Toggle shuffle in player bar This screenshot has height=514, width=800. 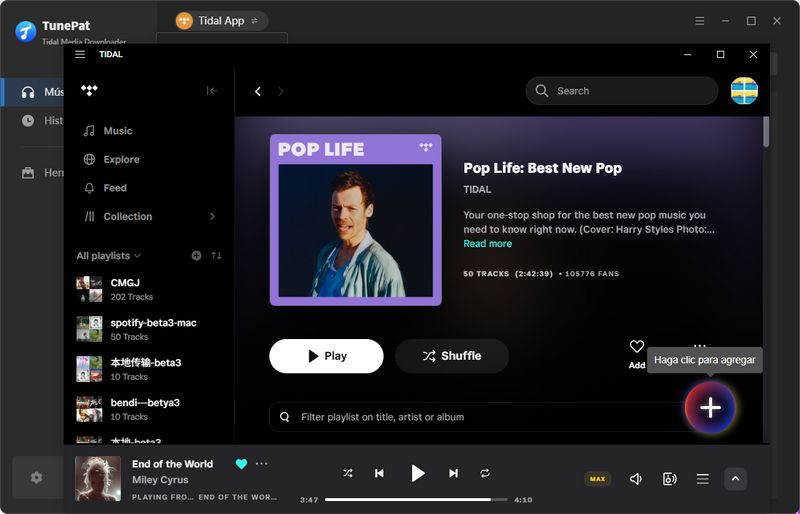347,473
